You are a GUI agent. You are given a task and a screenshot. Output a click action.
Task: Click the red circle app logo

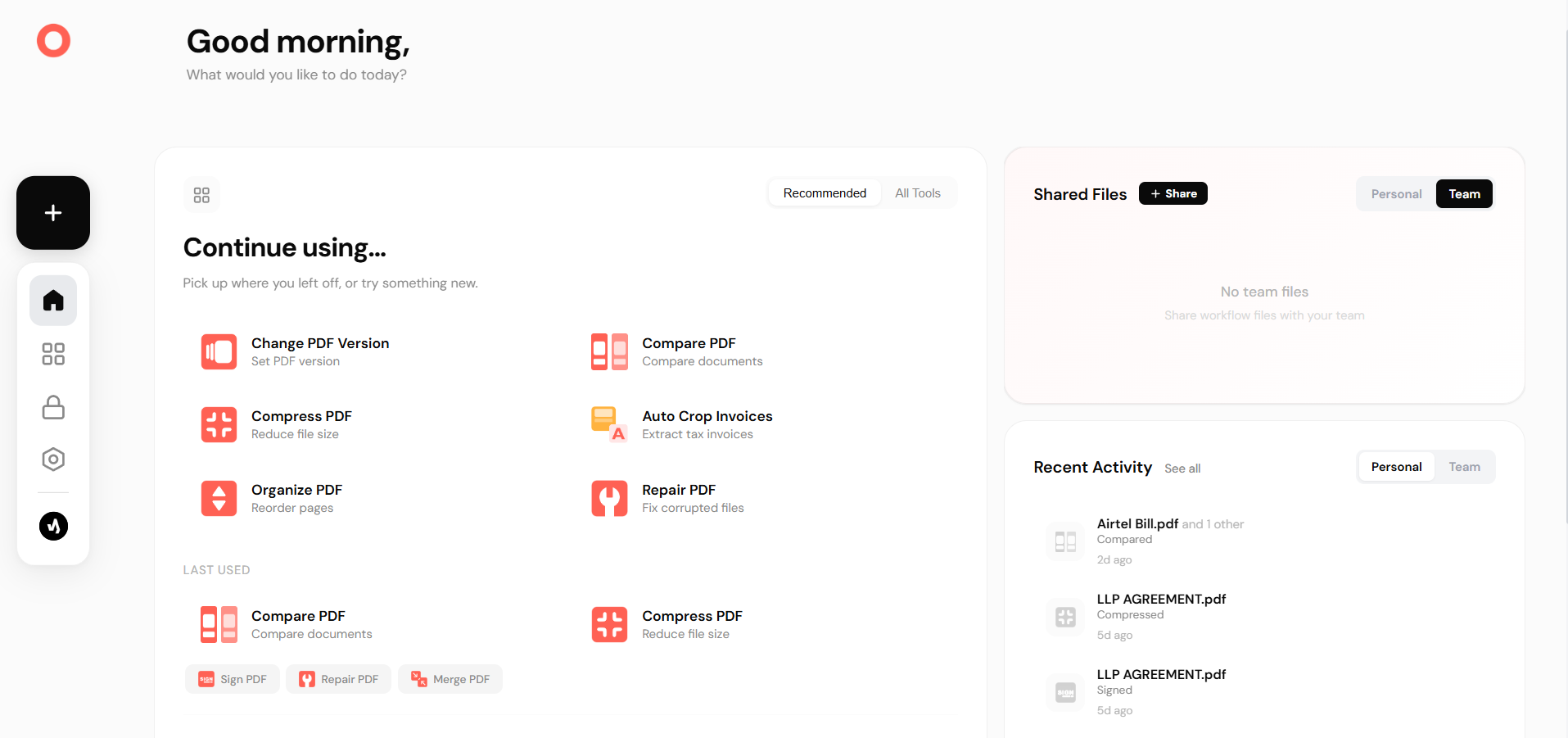[x=53, y=40]
